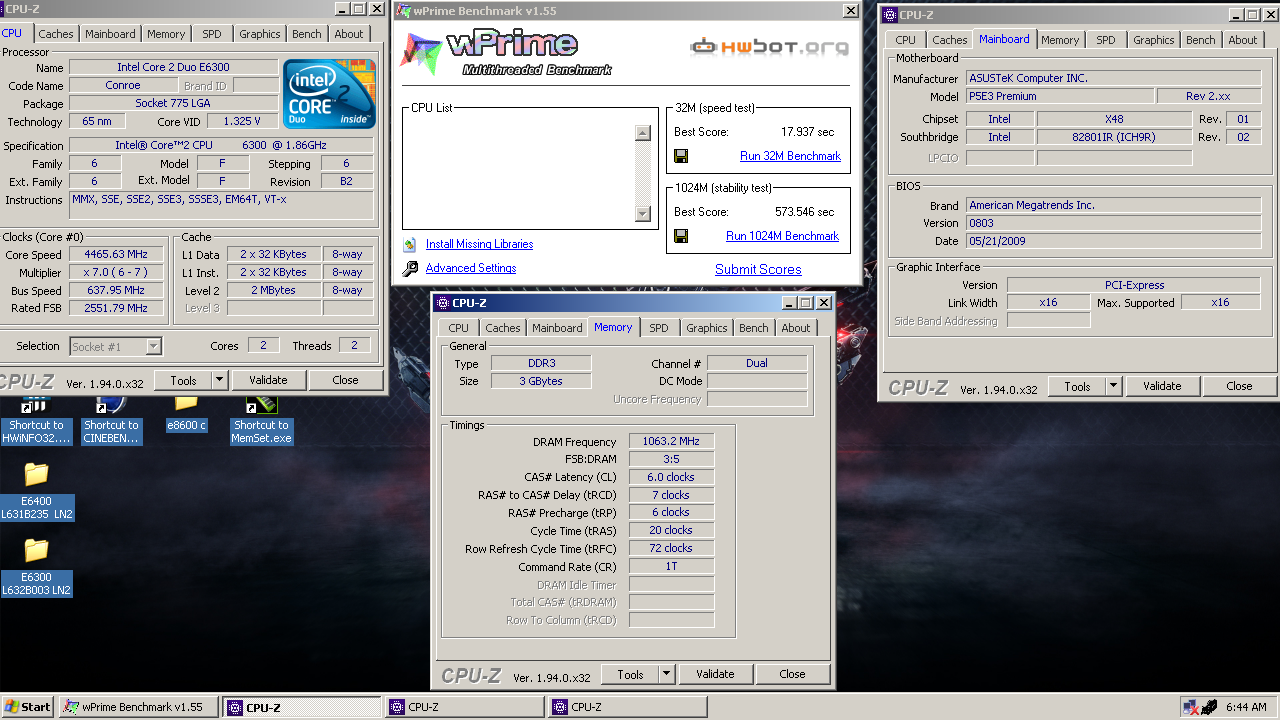Click the DRAM Frequency 1063.2 MHz field

[x=671, y=442]
